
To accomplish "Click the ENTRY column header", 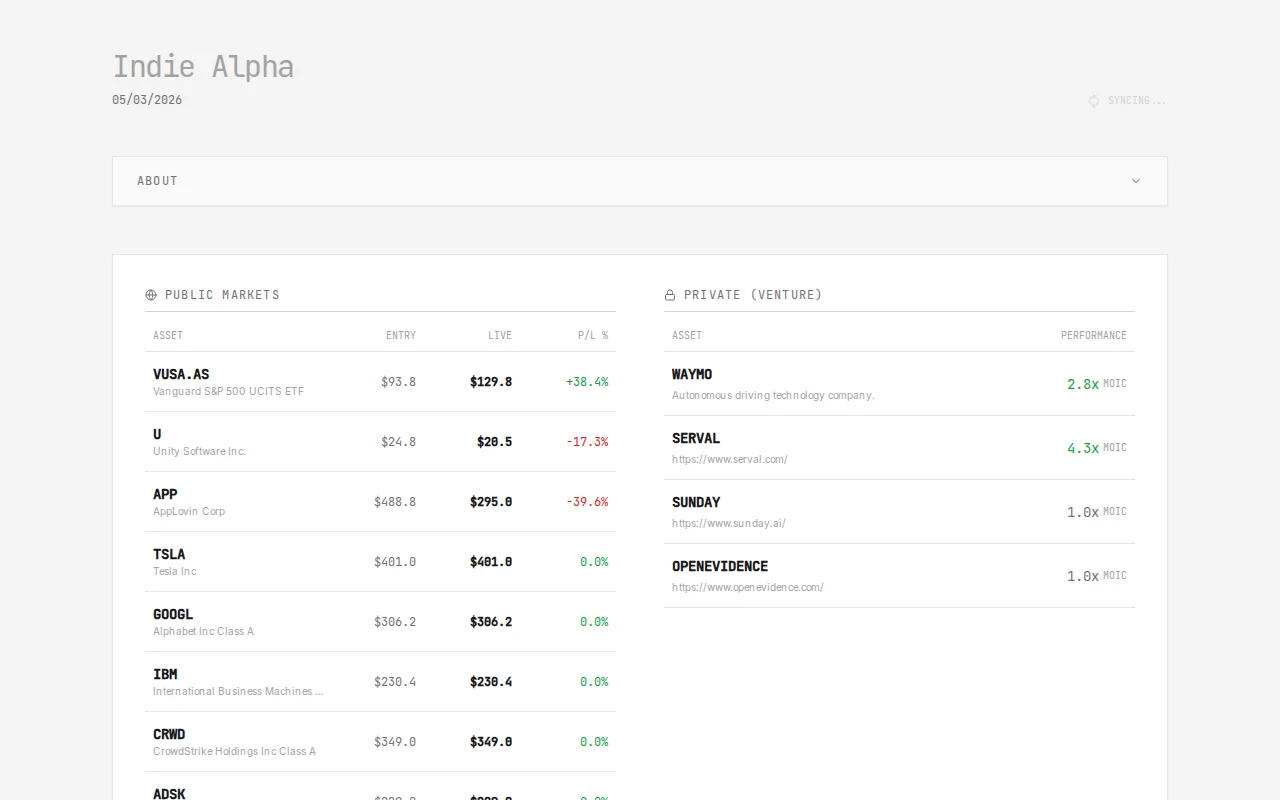I will coord(401,335).
